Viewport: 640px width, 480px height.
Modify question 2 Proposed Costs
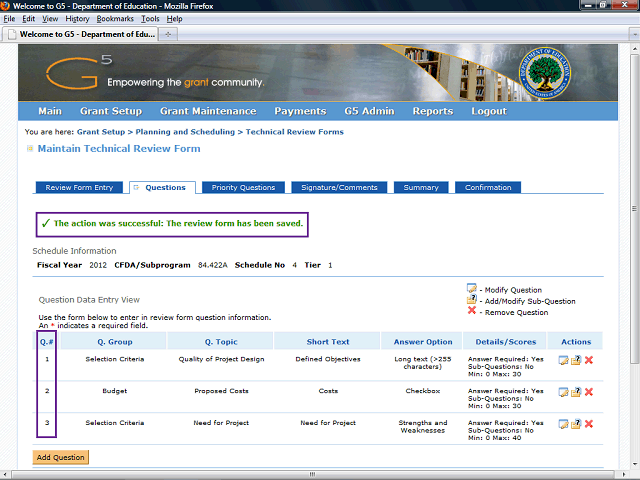pyautogui.click(x=563, y=392)
